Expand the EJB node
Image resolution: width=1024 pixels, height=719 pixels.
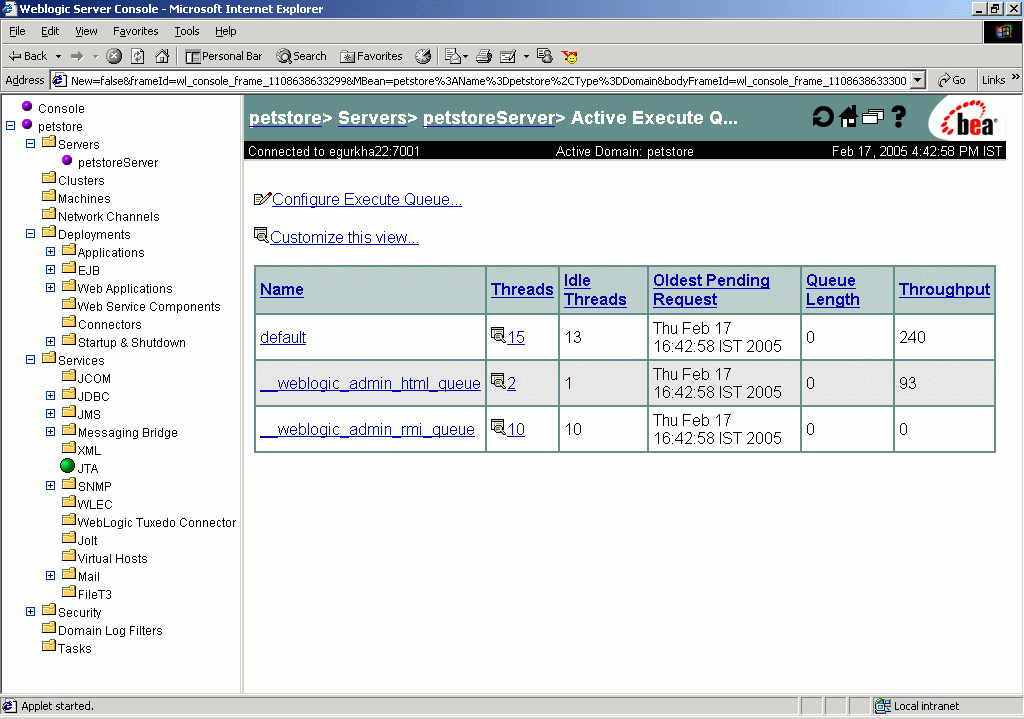(x=50, y=270)
